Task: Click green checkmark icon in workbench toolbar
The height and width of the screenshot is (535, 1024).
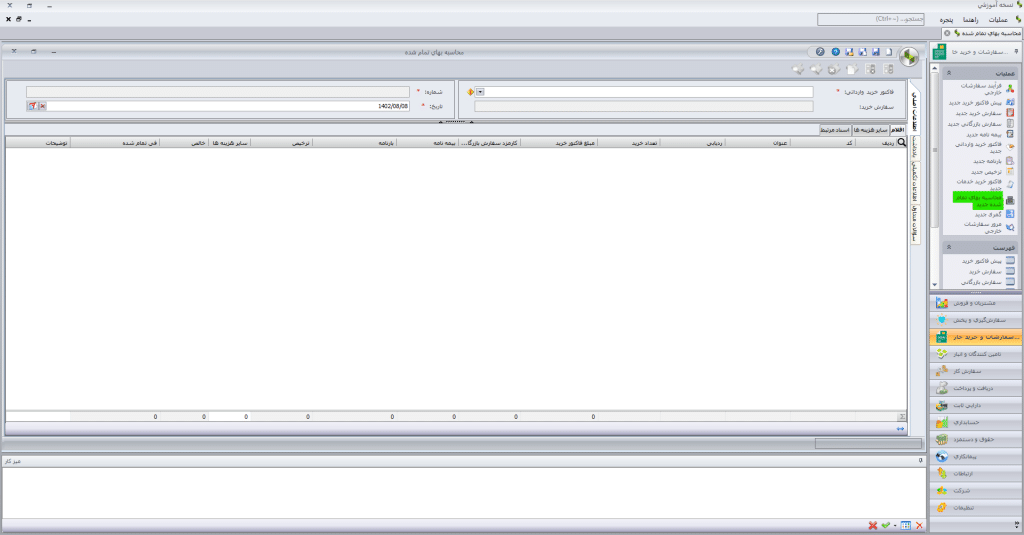Action: [x=886, y=525]
